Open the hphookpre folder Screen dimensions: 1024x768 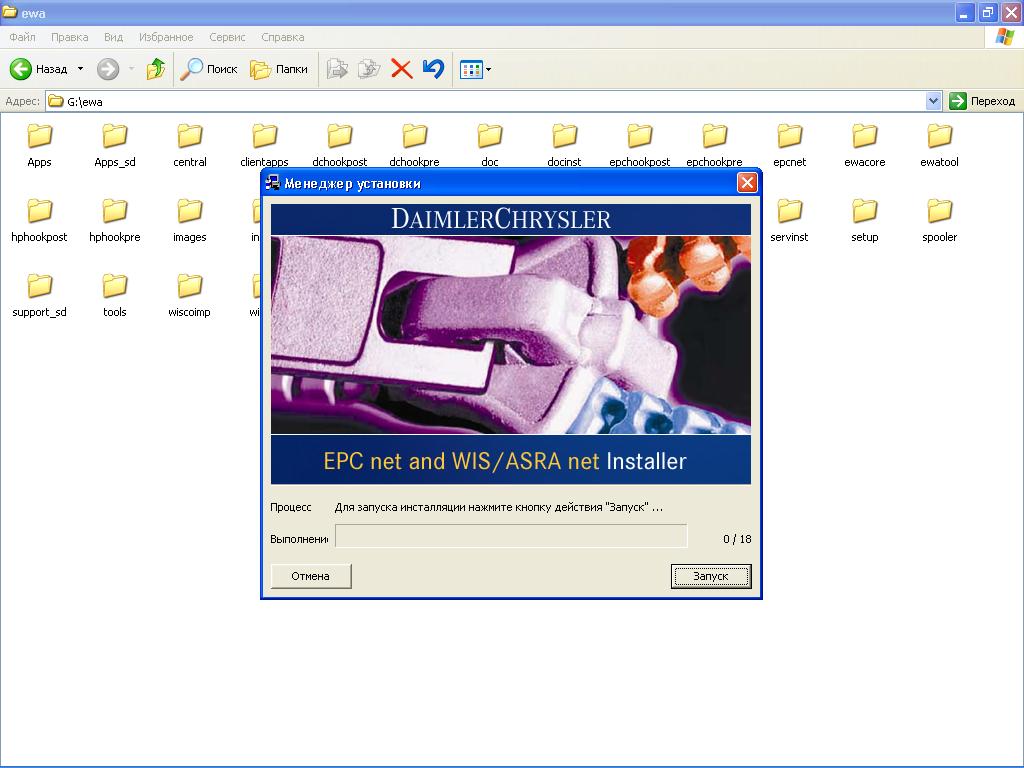[115, 220]
